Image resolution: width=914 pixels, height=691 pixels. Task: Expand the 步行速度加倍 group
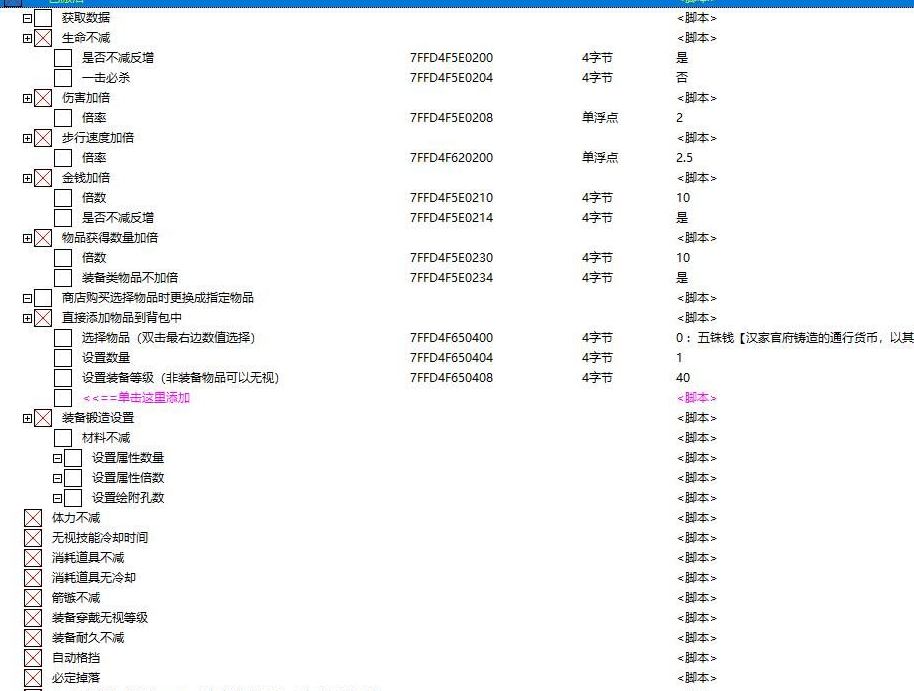click(x=27, y=138)
